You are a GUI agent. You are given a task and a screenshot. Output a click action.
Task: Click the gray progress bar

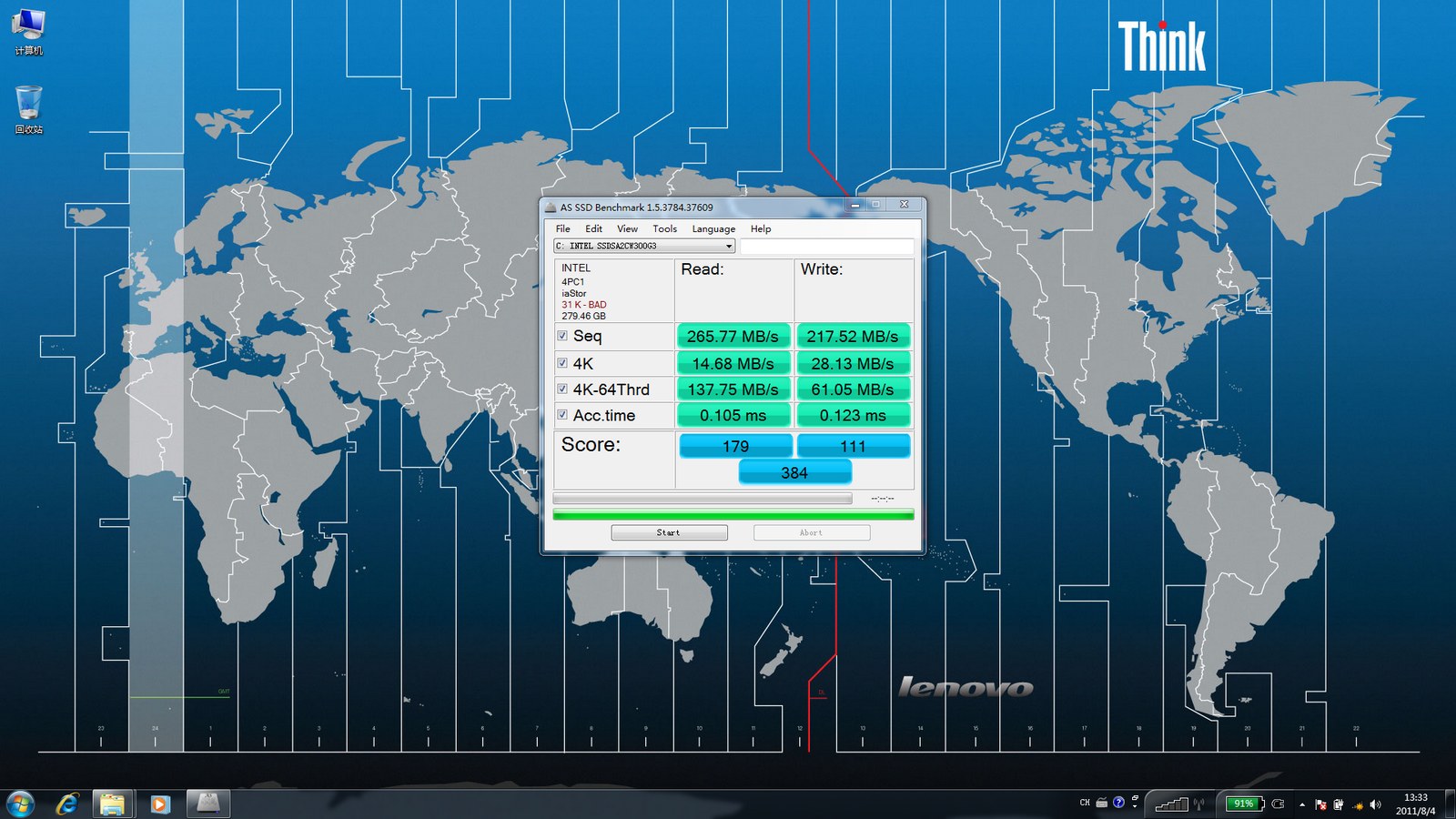pyautogui.click(x=703, y=499)
